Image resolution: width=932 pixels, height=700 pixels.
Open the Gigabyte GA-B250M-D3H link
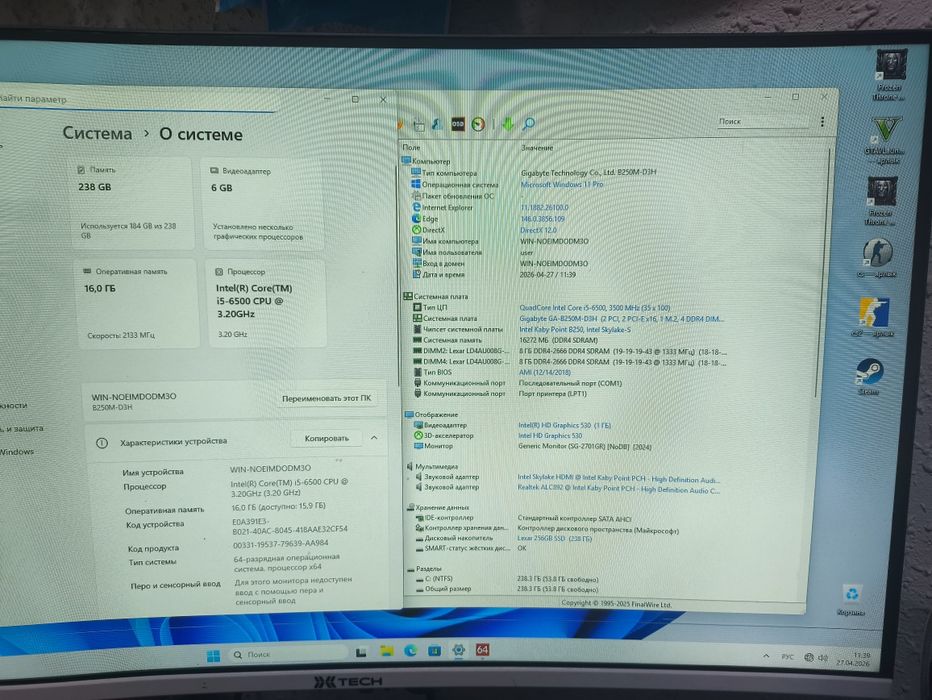pos(621,319)
